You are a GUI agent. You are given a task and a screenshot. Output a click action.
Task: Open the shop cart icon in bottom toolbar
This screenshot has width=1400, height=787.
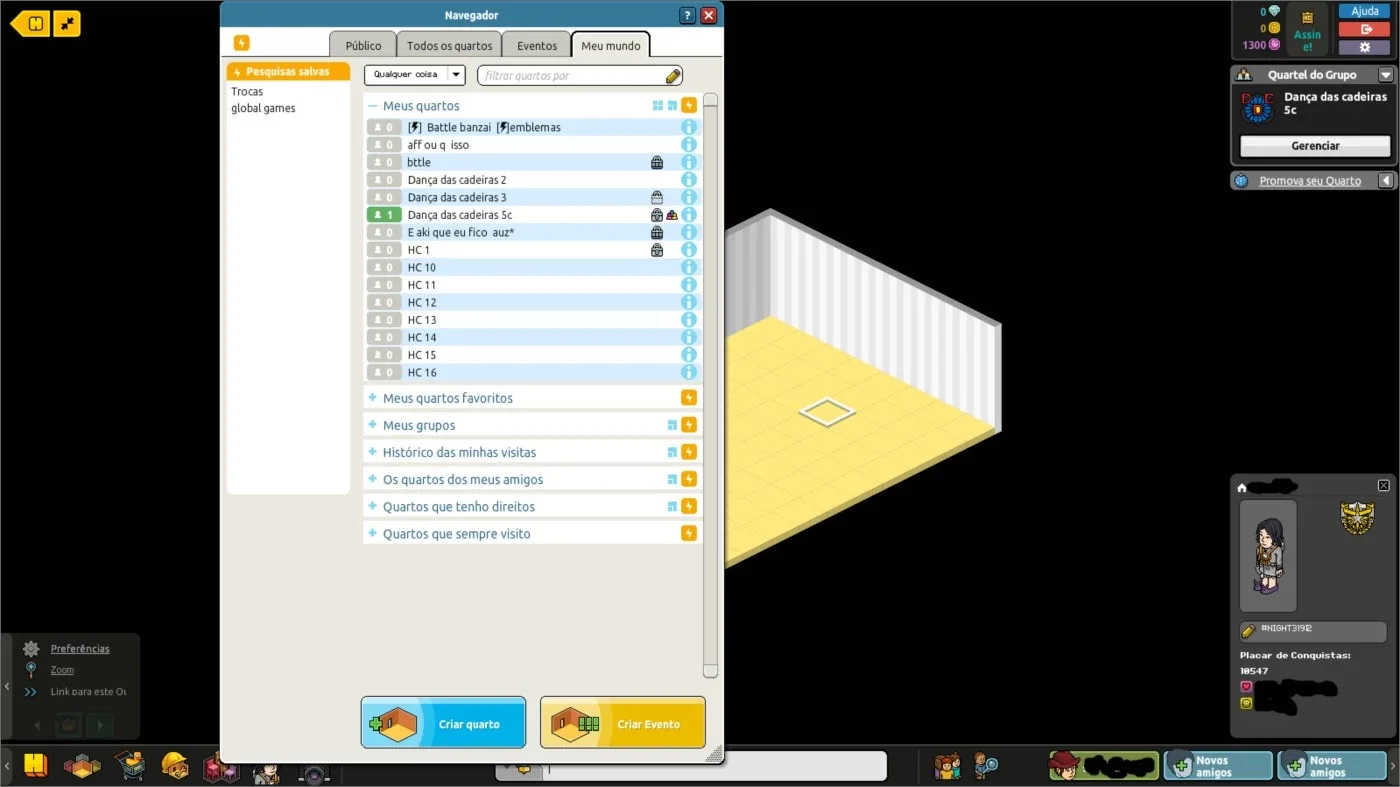129,766
